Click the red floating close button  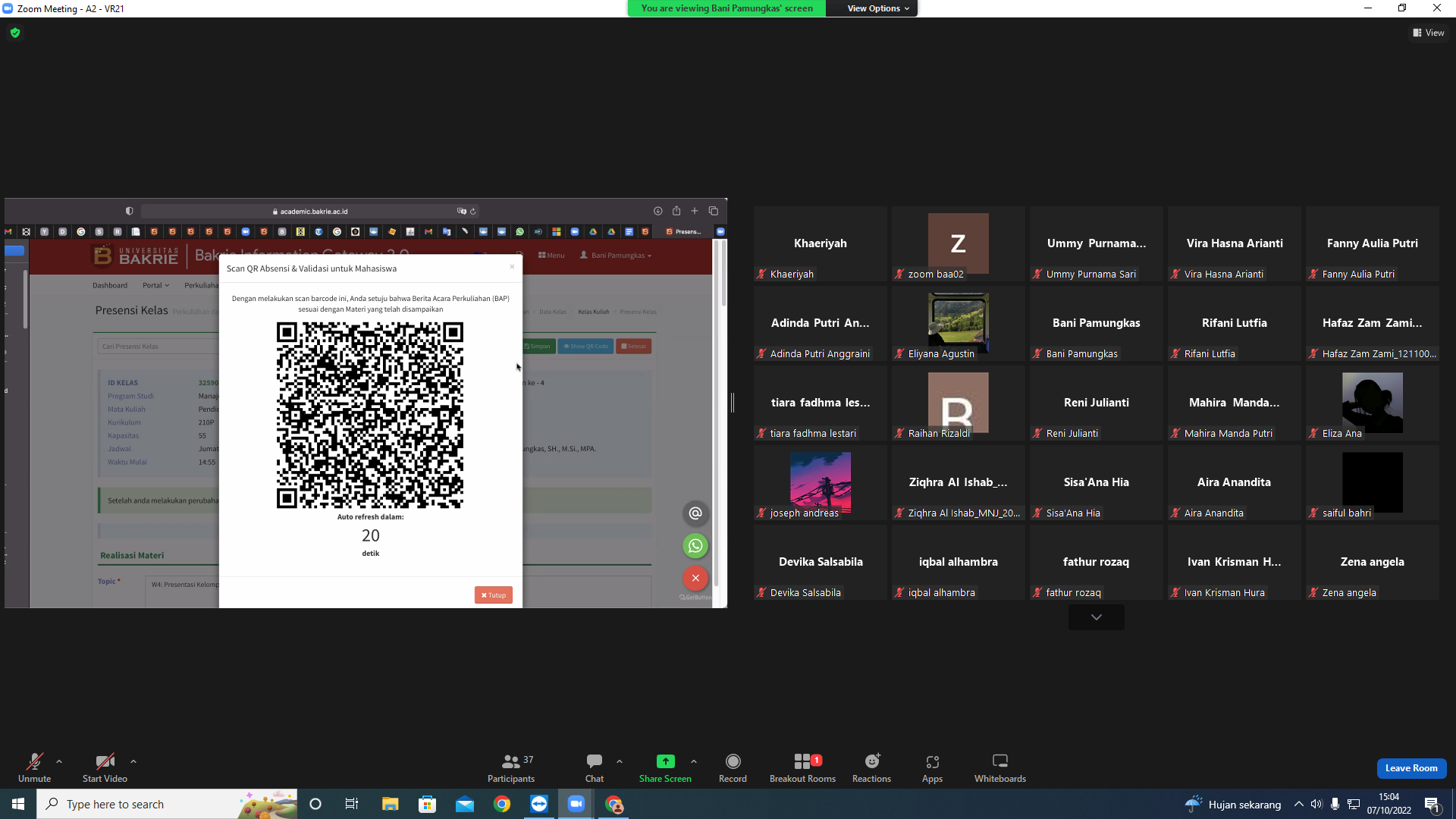pos(695,578)
